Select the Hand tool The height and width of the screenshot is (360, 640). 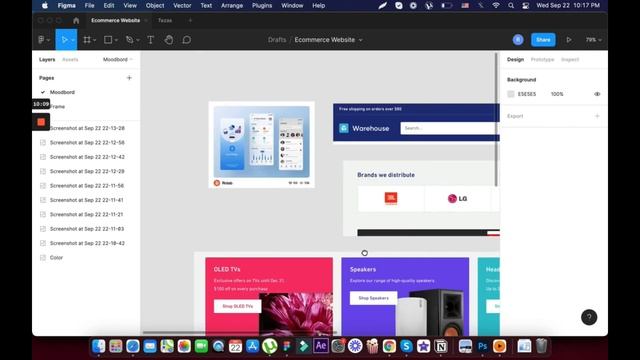coord(169,40)
